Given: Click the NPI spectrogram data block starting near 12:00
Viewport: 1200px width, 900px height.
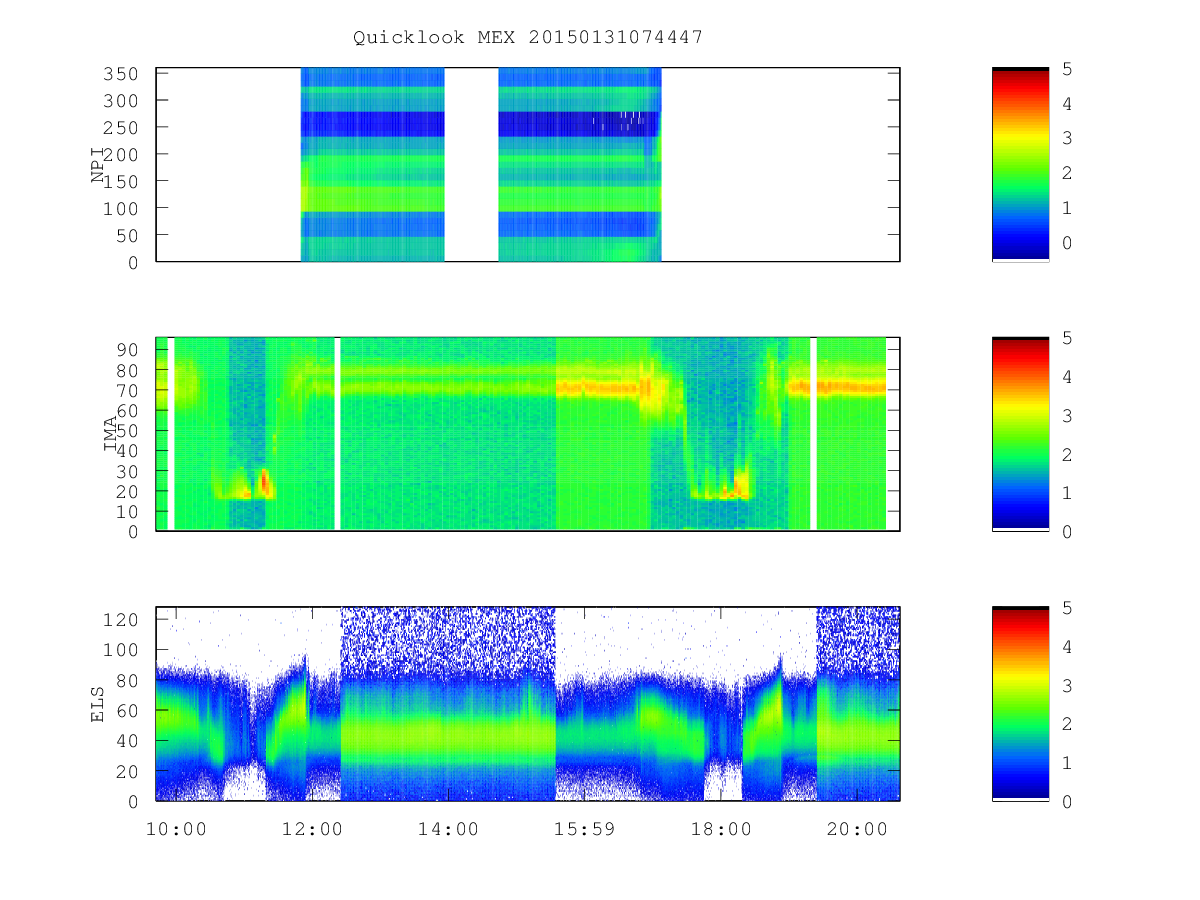Looking at the screenshot, I should tap(372, 164).
